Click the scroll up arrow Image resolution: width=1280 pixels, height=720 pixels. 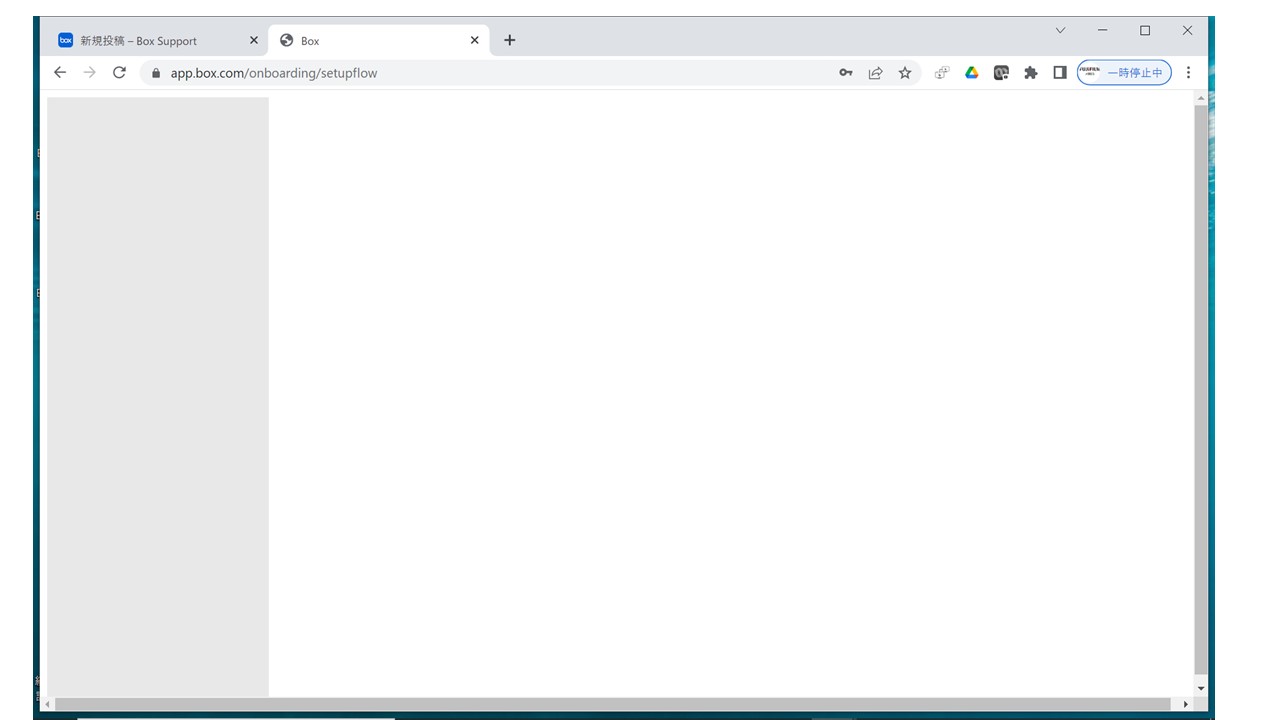point(1201,98)
